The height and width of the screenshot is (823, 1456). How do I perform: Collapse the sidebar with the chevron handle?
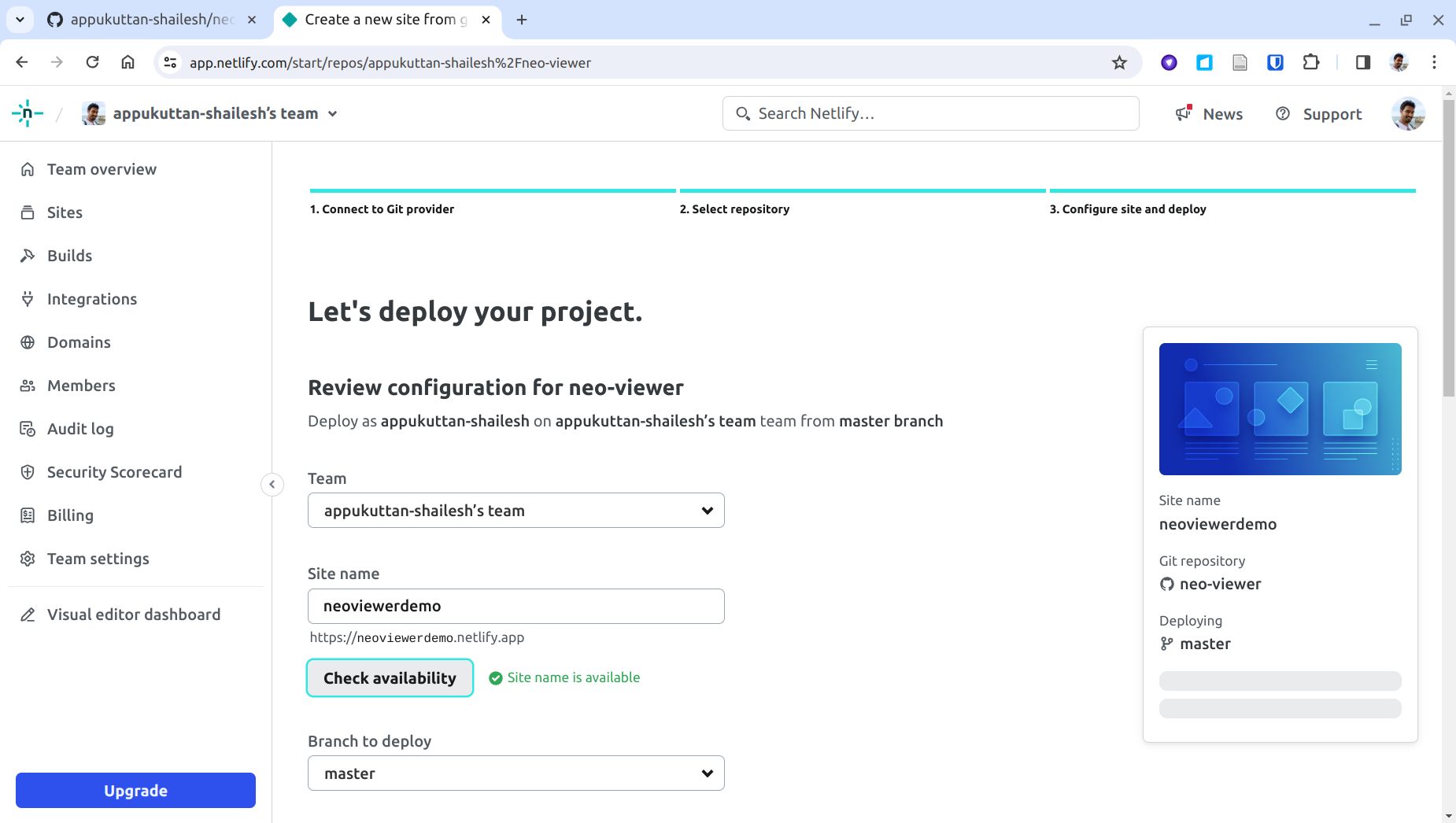[272, 484]
